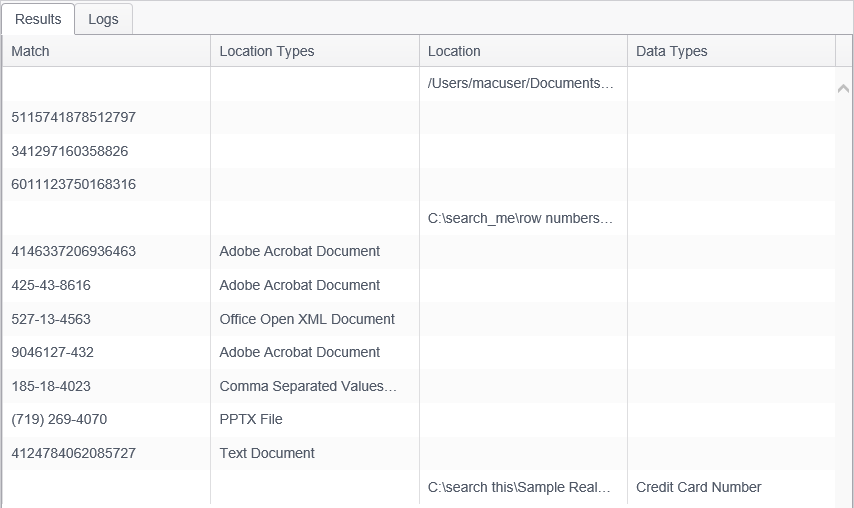This screenshot has height=508, width=854.
Task: Click the Location column header
Action: [454, 51]
